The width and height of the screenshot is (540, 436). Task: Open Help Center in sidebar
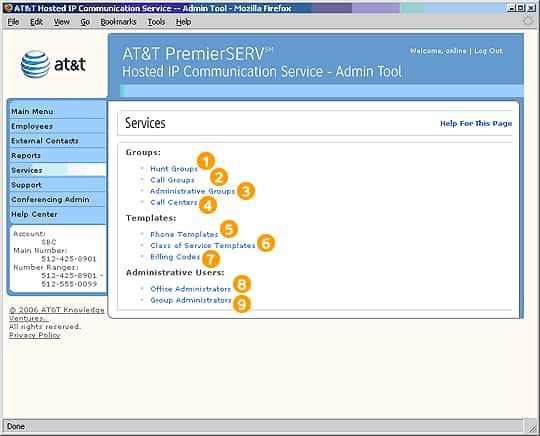tap(57, 214)
